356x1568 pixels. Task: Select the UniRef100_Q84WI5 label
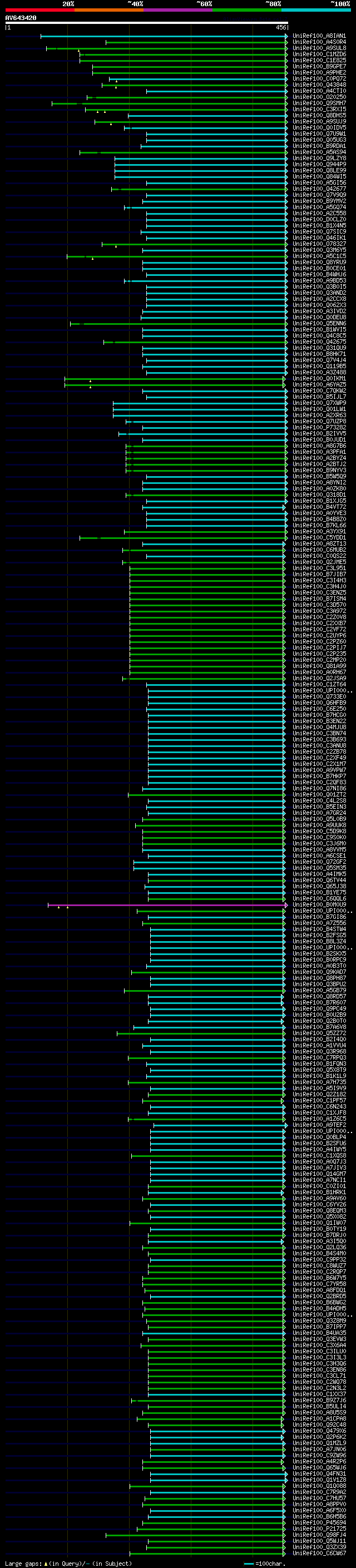coord(319,176)
